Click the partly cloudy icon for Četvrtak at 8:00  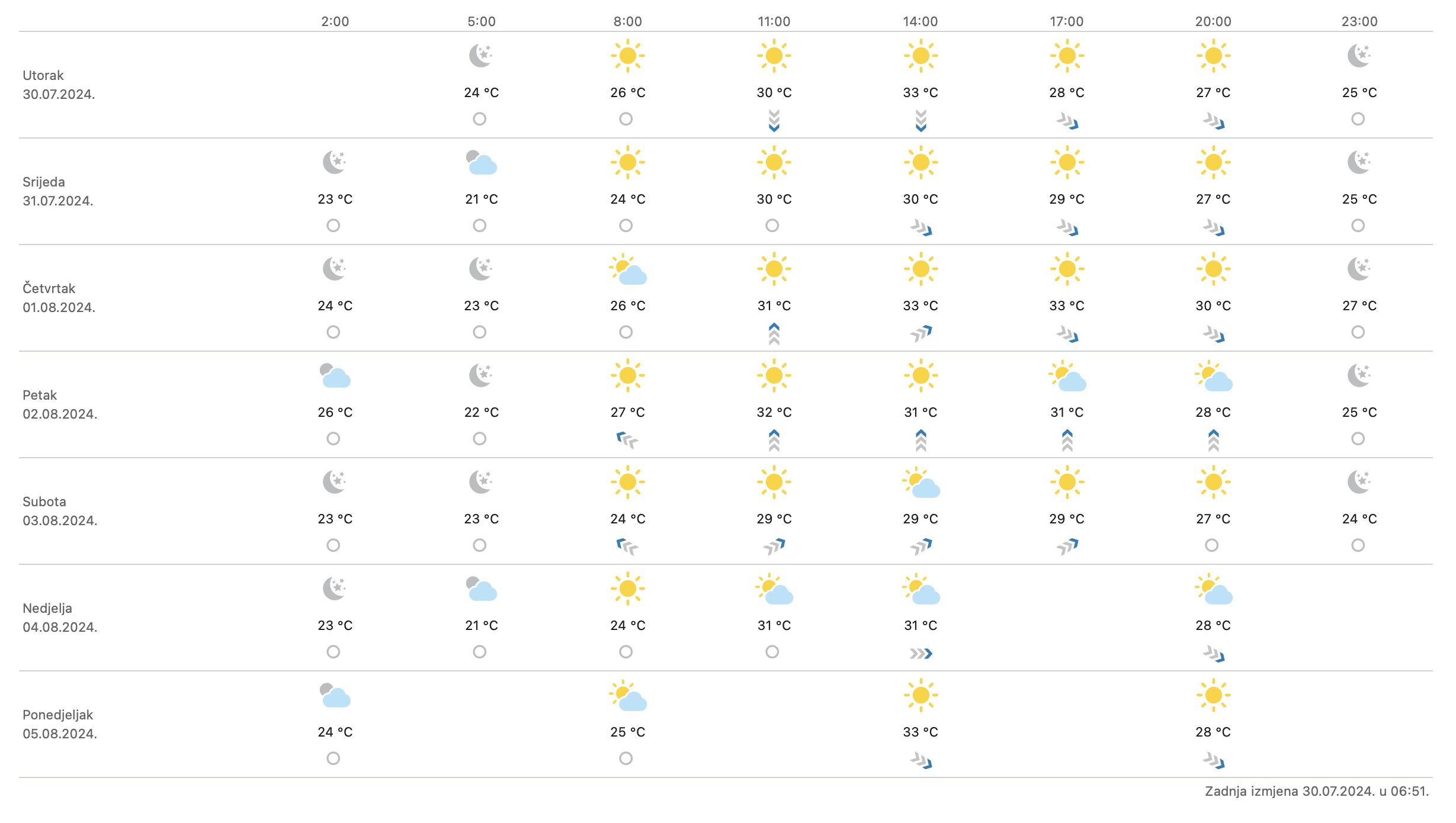pos(628,269)
